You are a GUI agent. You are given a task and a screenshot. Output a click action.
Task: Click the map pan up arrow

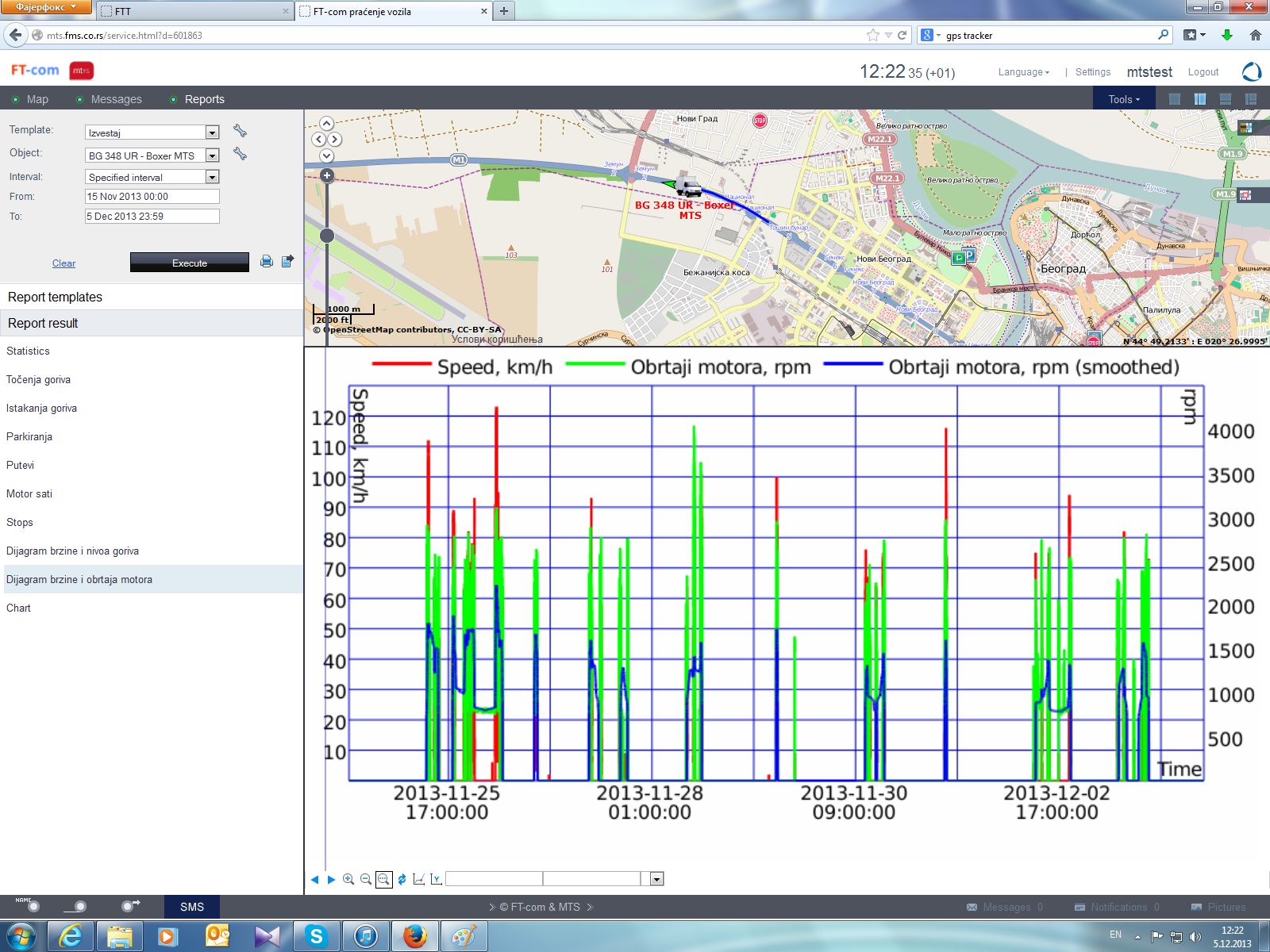tap(327, 124)
